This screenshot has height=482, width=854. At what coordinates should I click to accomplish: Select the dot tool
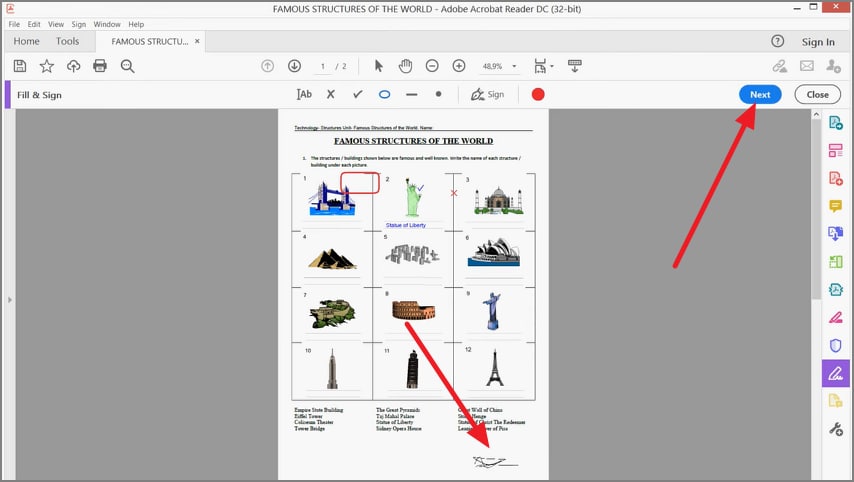pyautogui.click(x=438, y=94)
